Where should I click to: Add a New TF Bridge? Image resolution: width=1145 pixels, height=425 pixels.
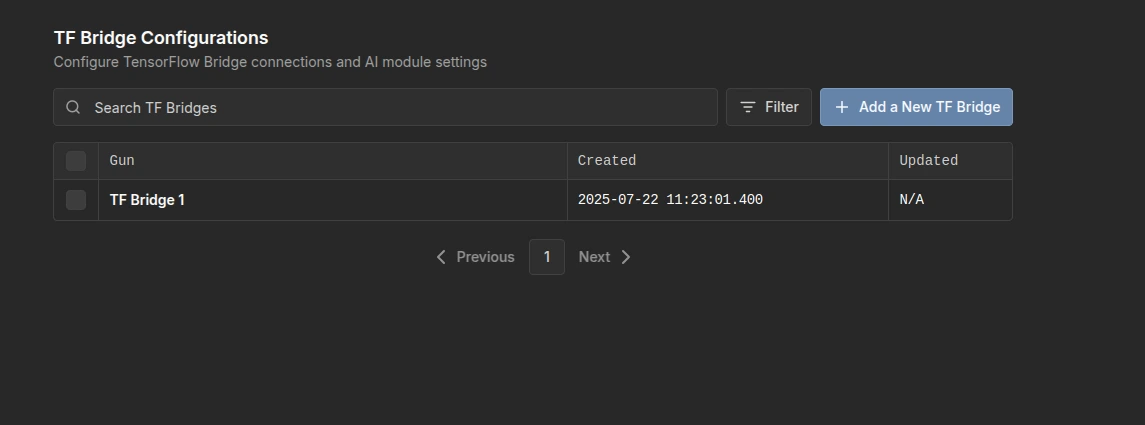[916, 107]
